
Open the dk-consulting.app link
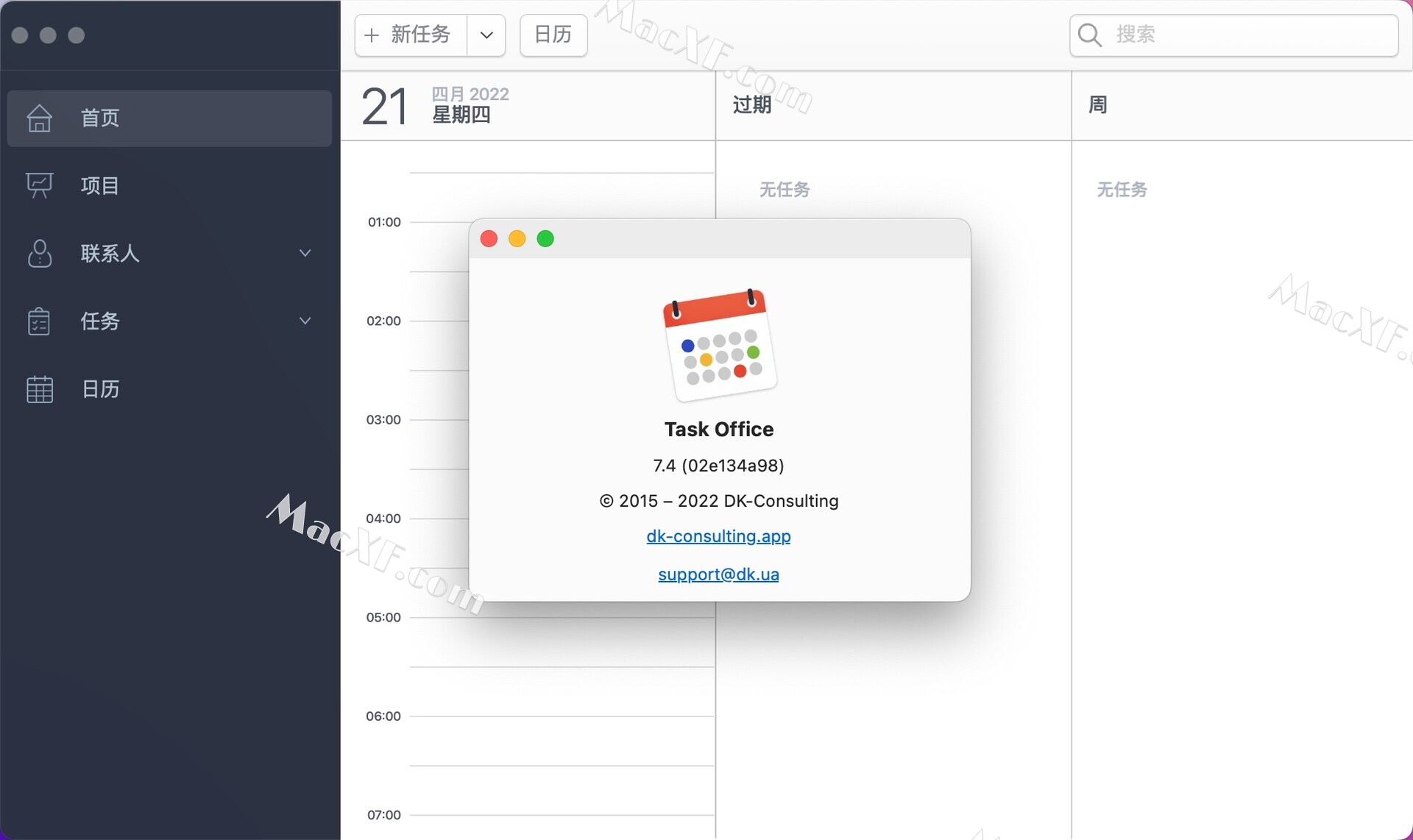tap(718, 536)
